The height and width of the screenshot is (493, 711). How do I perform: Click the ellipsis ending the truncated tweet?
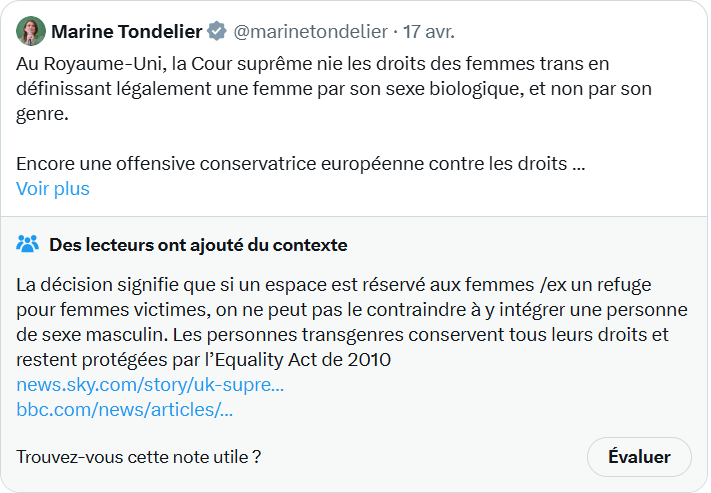pyautogui.click(x=579, y=164)
